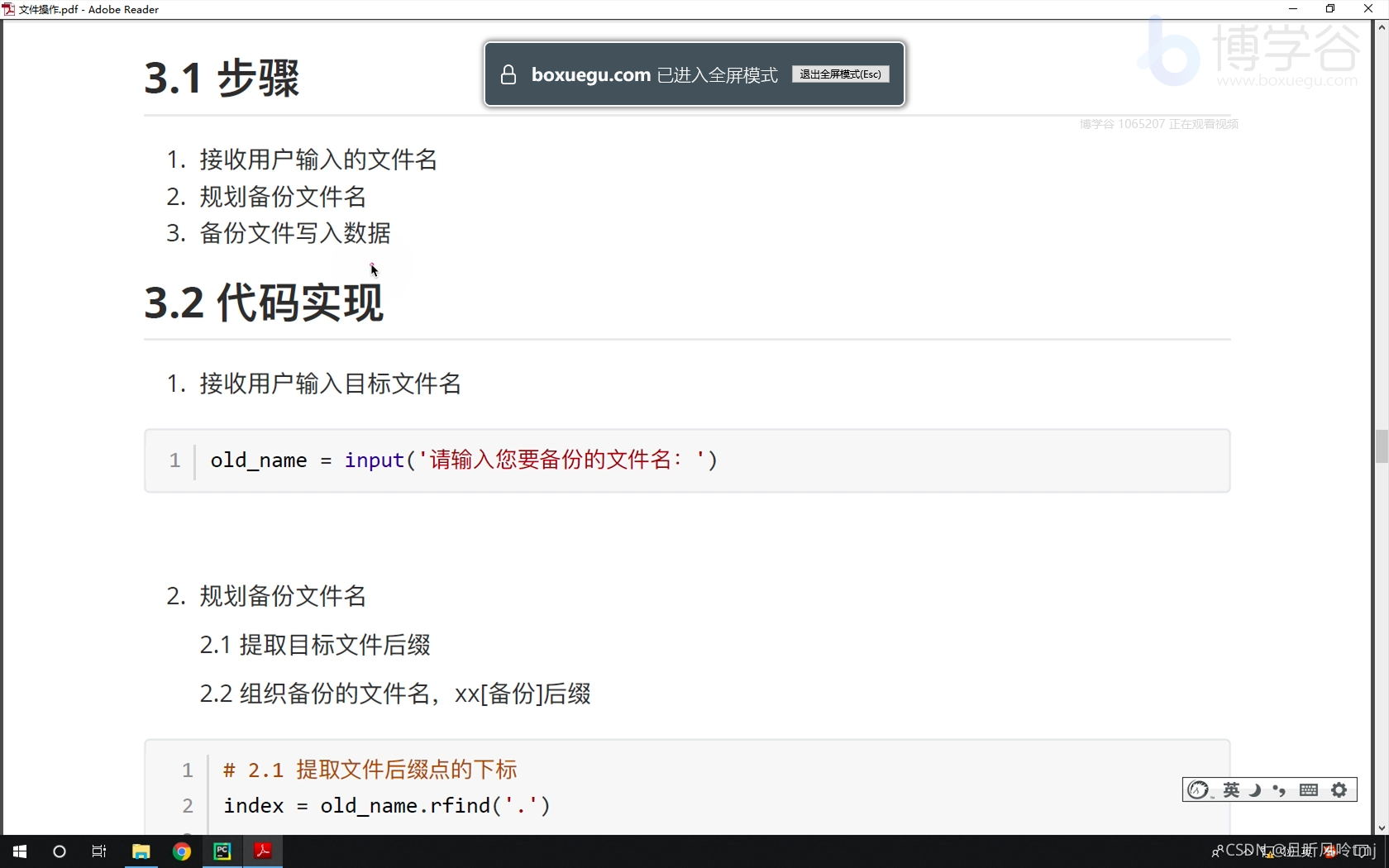Open File Explorer from the taskbar
The width and height of the screenshot is (1389, 868).
coord(141,851)
